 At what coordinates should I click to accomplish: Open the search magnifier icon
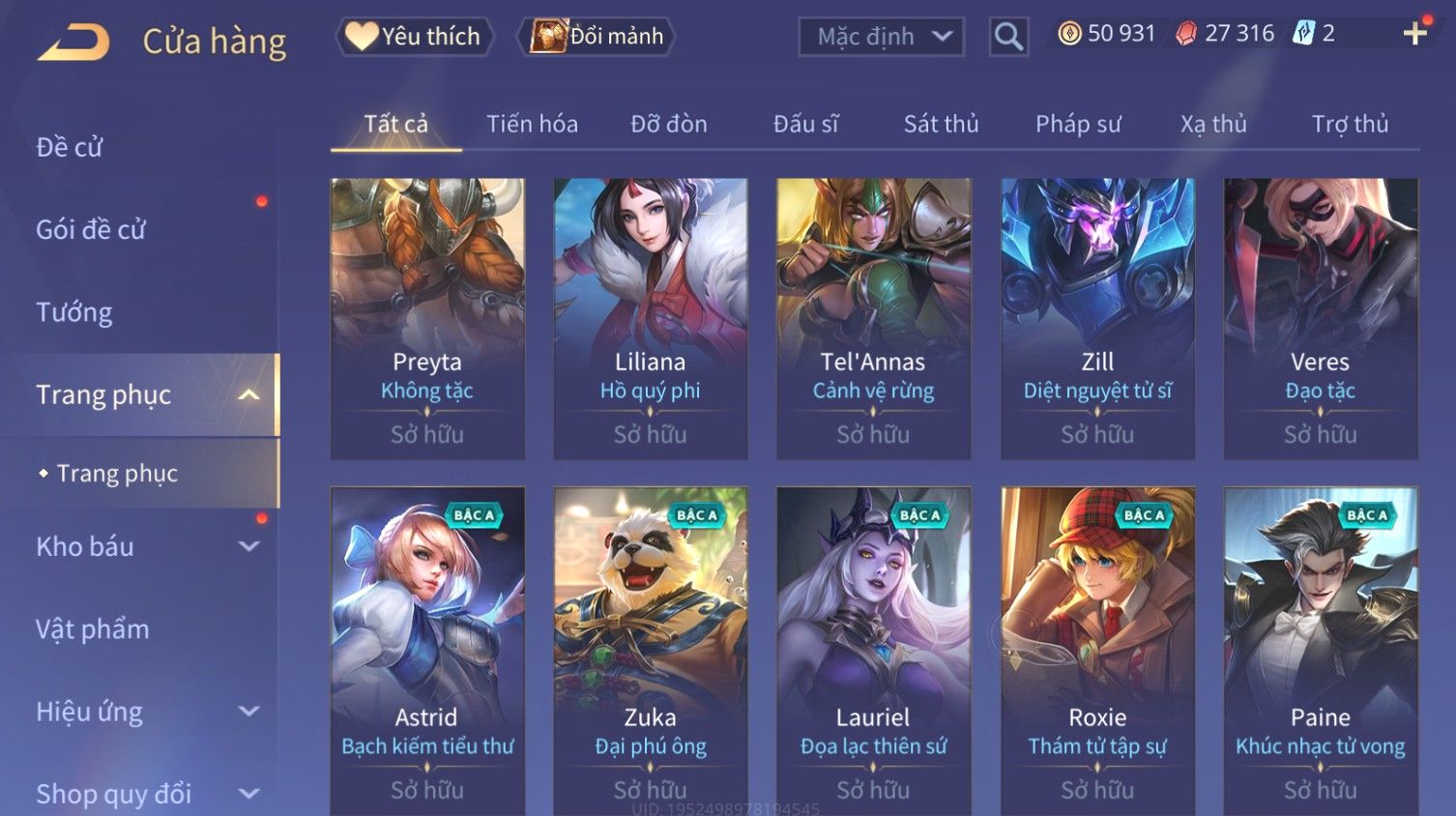point(1008,37)
